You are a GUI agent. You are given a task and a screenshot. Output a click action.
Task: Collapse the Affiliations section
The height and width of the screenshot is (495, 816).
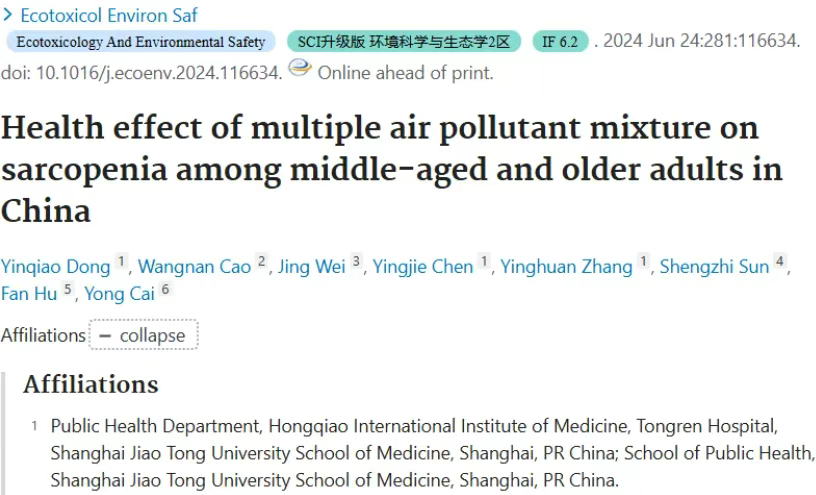pos(143,335)
